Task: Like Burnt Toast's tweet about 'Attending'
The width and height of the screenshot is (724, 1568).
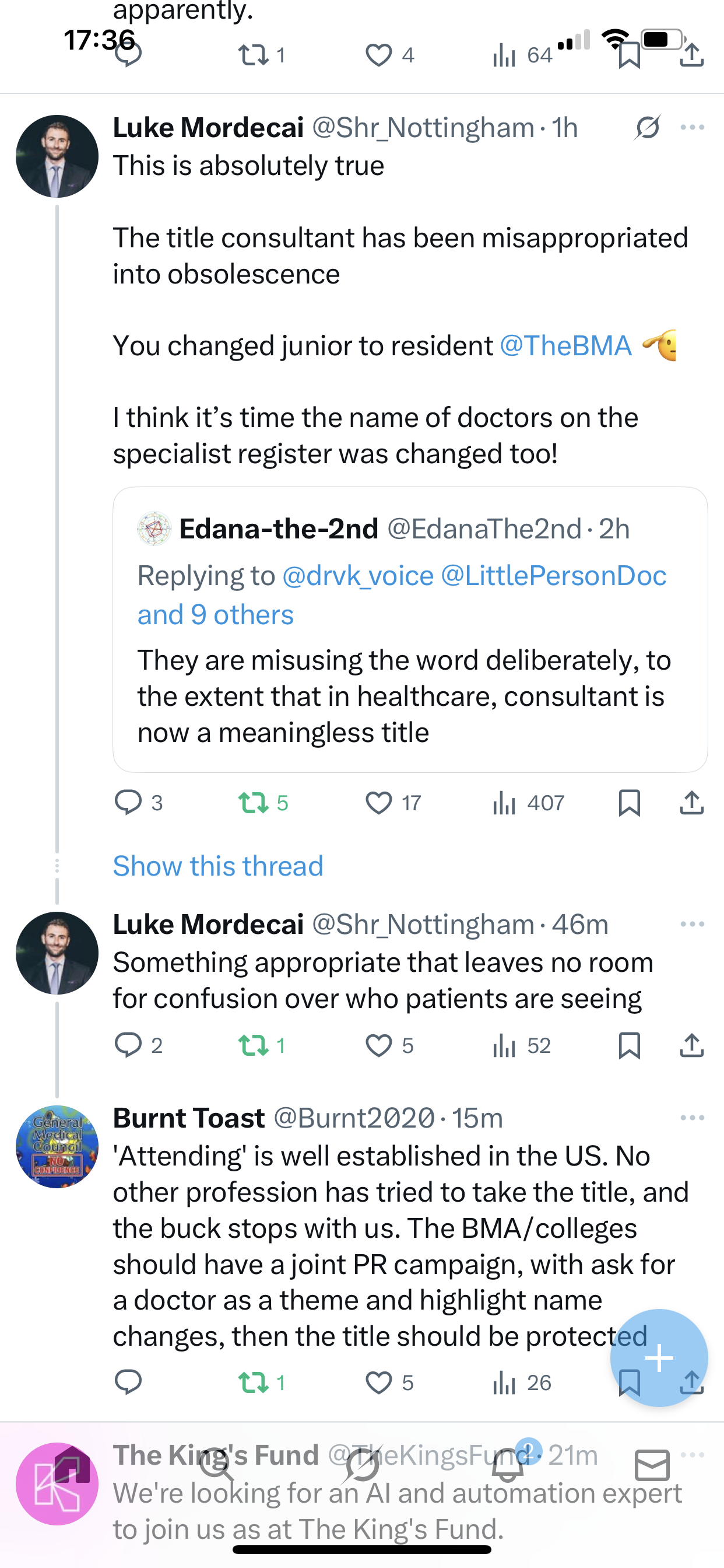Action: point(378,1382)
